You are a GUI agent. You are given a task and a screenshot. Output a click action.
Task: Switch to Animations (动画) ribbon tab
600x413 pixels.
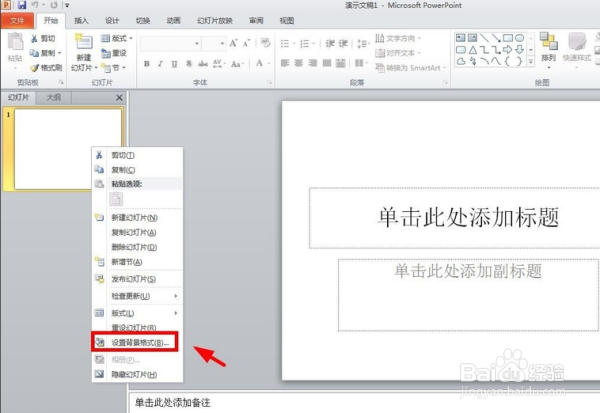point(173,21)
